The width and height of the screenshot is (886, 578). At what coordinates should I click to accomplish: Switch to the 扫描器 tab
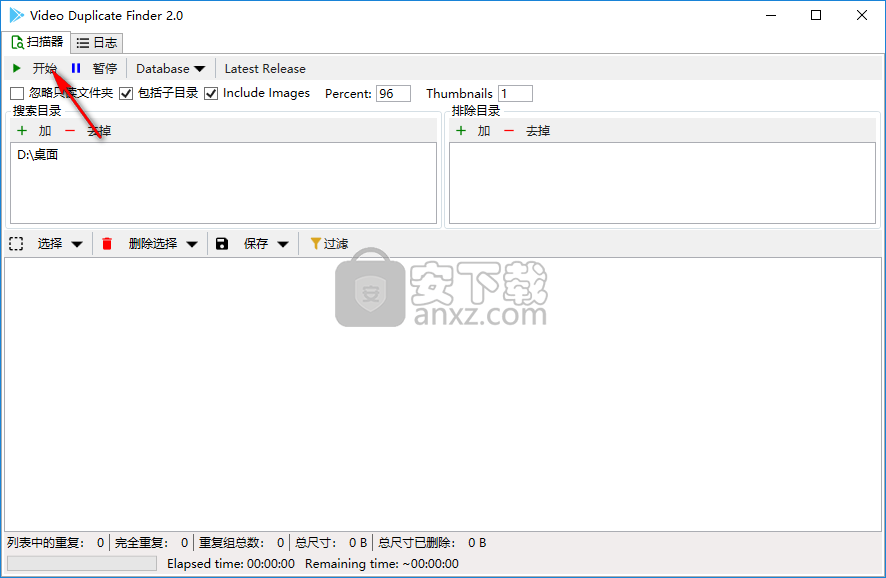coord(37,42)
